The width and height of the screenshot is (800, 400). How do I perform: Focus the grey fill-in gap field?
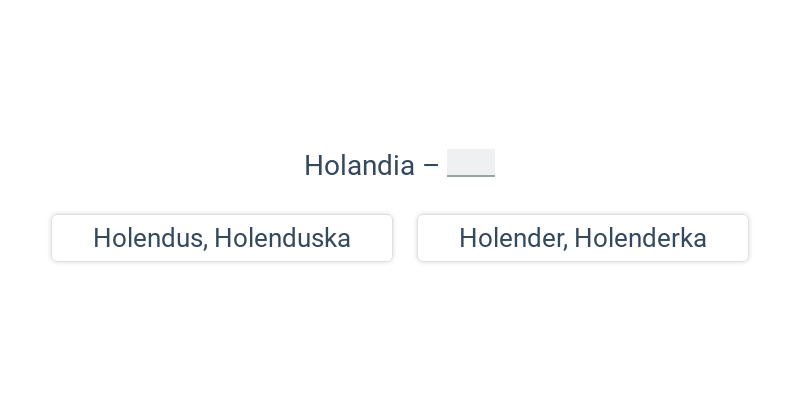pos(471,163)
